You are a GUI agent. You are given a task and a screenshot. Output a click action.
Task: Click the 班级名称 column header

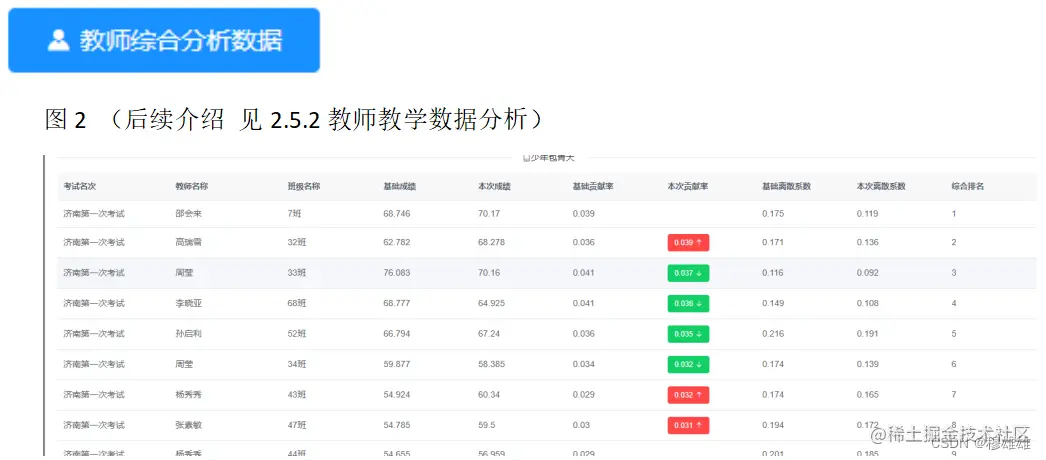point(304,186)
